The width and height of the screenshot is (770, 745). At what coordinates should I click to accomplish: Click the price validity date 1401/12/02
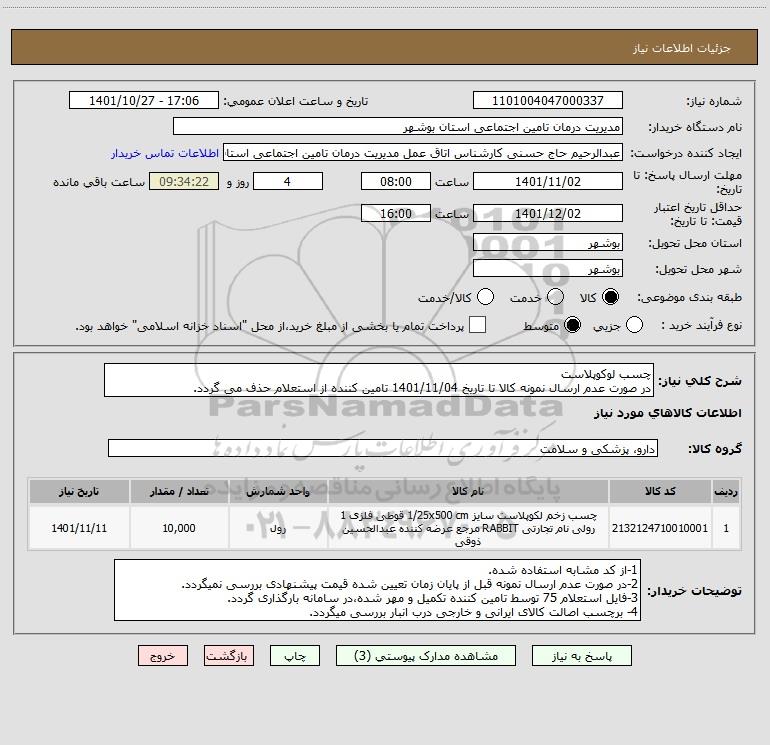pyautogui.click(x=548, y=214)
